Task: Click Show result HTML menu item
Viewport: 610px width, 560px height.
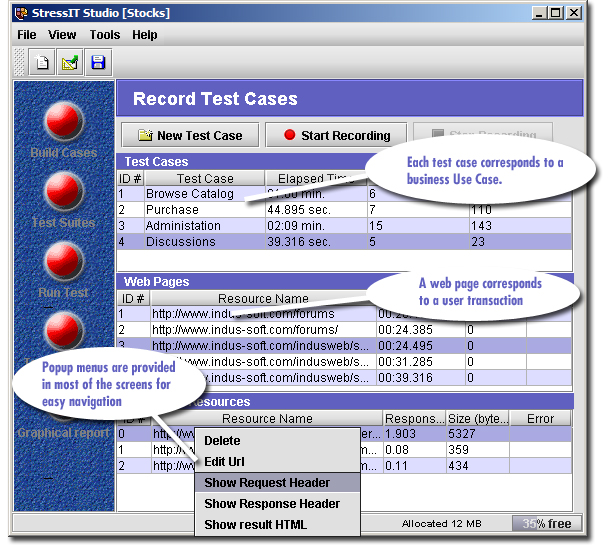Action: [256, 525]
